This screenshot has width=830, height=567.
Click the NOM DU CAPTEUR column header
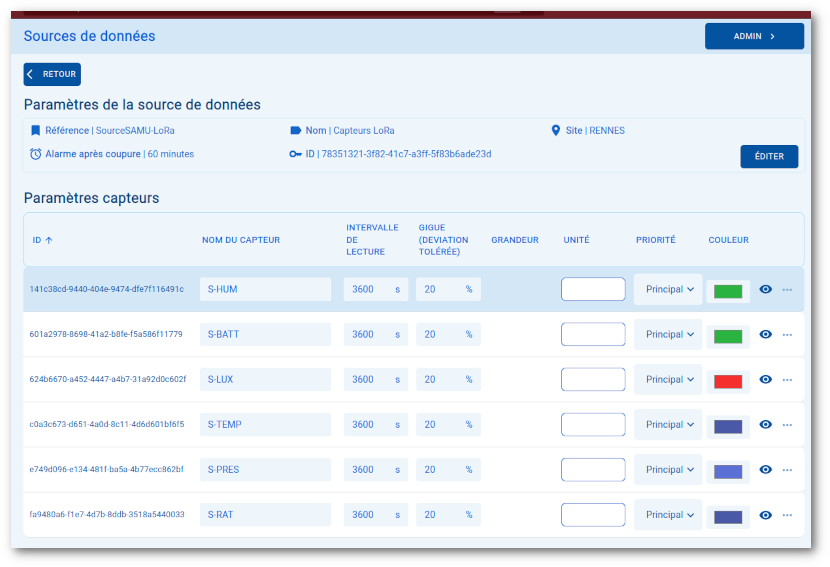click(x=241, y=240)
